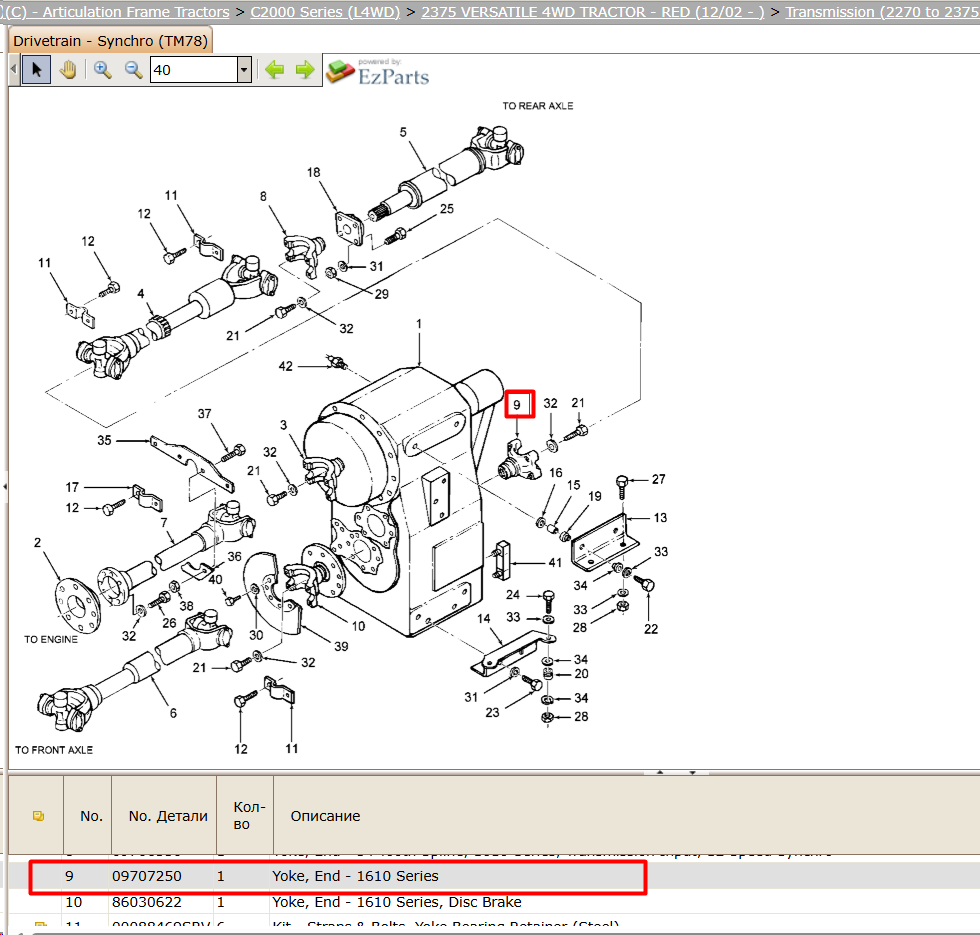Click the notes icon in table header
This screenshot has height=935, width=980.
point(38,816)
